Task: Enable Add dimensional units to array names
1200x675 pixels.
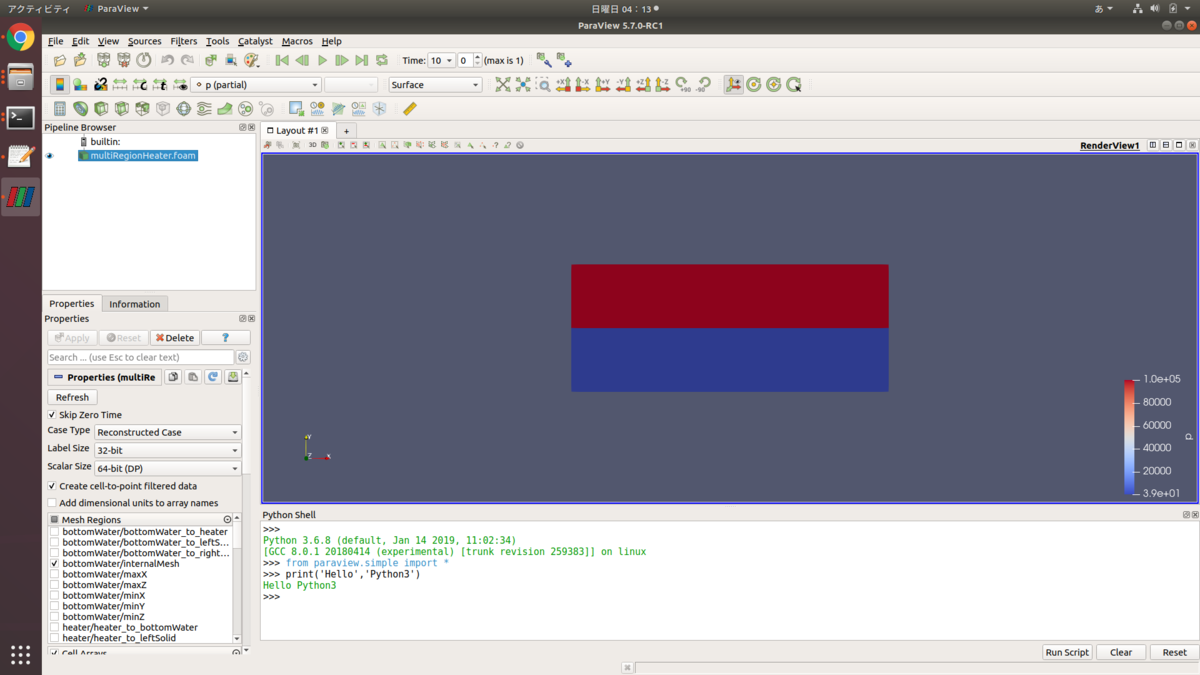Action: click(x=52, y=503)
